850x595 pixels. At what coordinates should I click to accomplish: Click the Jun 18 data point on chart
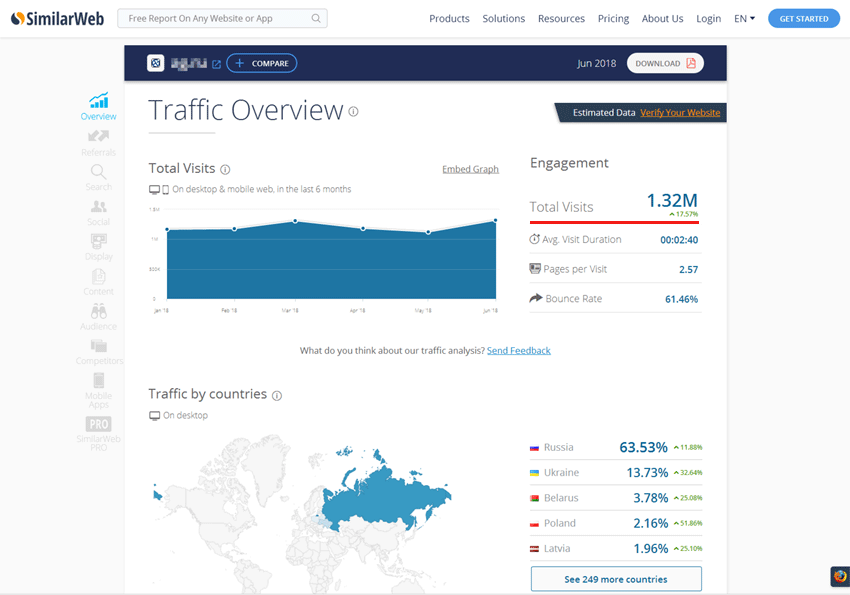pos(495,221)
